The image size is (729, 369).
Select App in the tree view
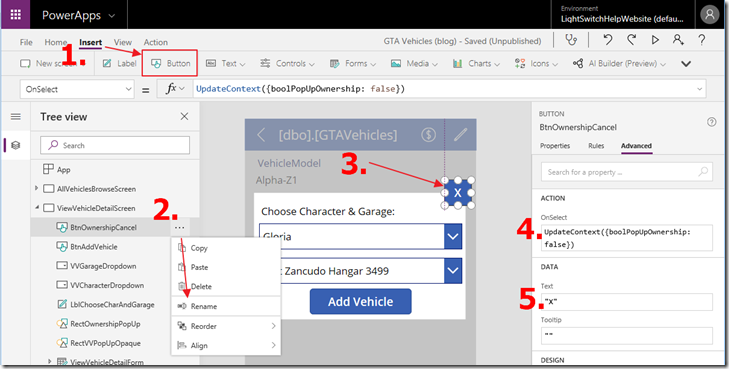(63, 170)
